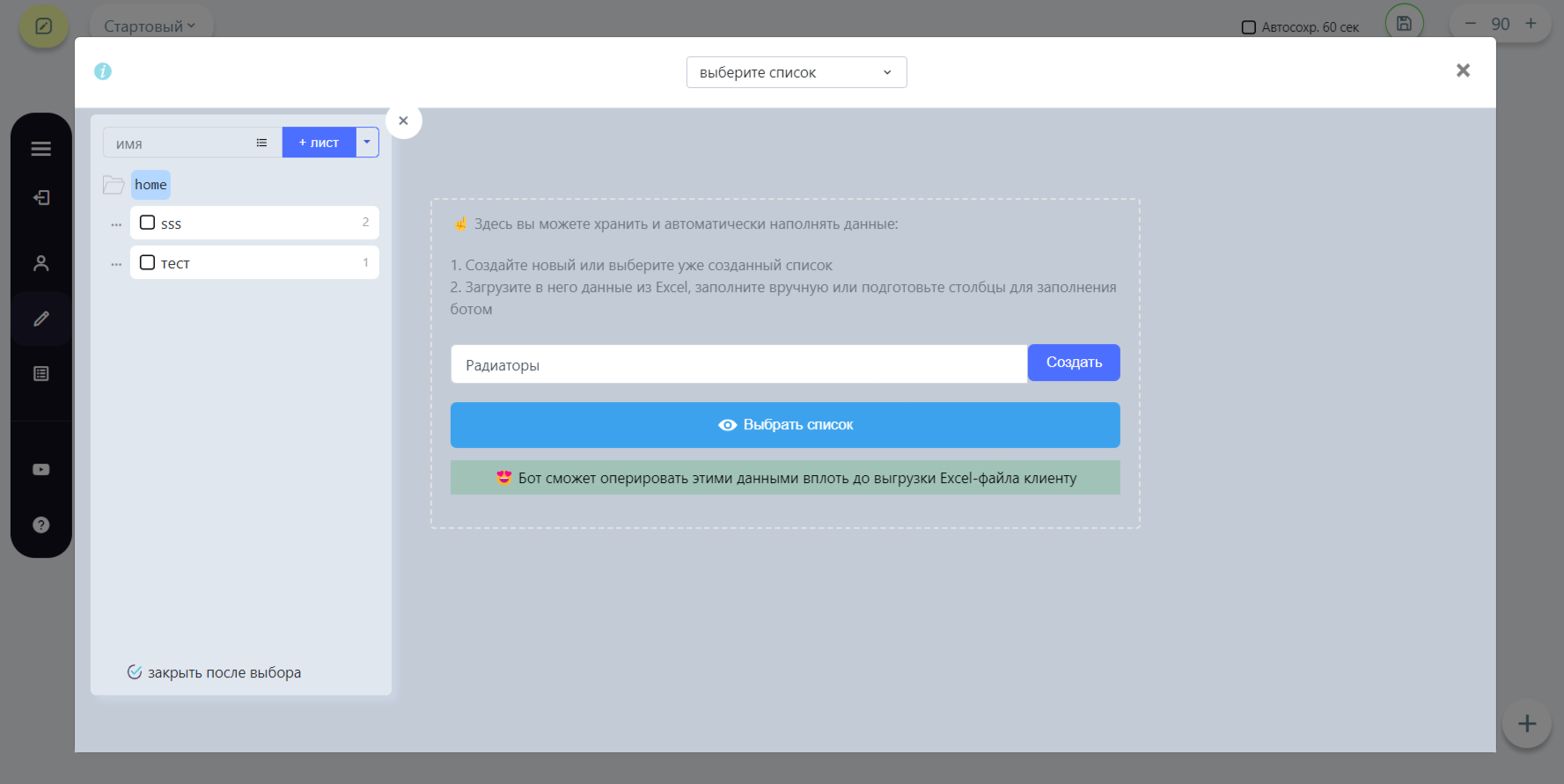
Task: Click the save diskette icon
Action: pyautogui.click(x=1404, y=24)
